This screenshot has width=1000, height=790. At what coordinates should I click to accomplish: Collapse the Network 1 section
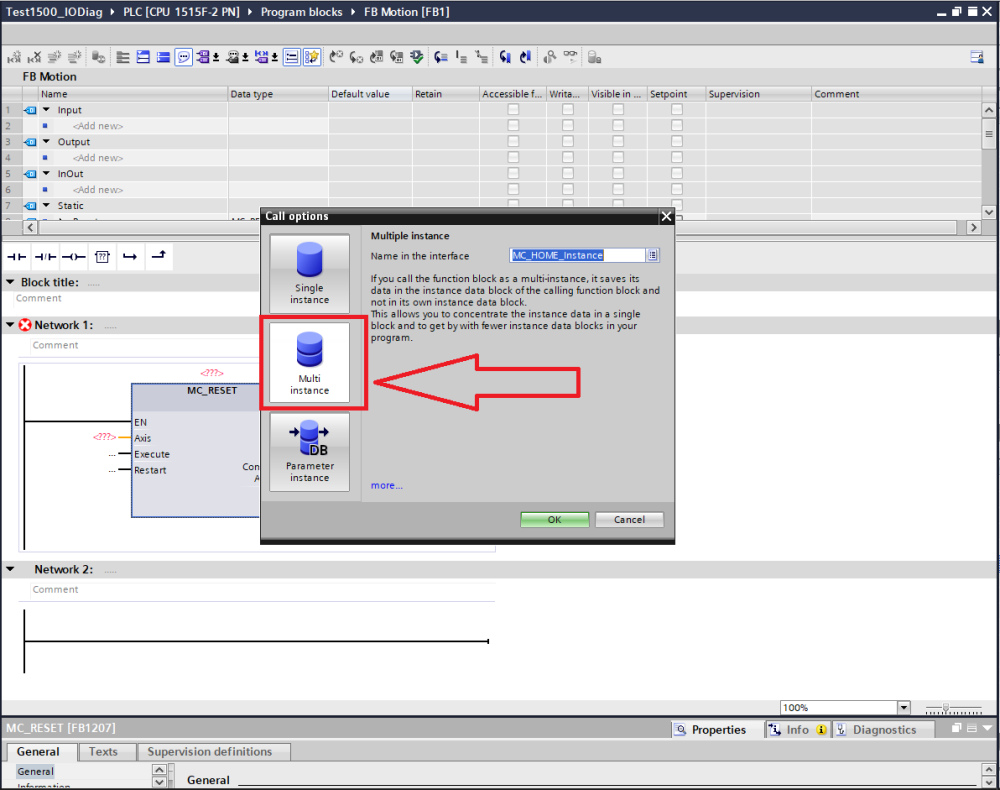[10, 325]
